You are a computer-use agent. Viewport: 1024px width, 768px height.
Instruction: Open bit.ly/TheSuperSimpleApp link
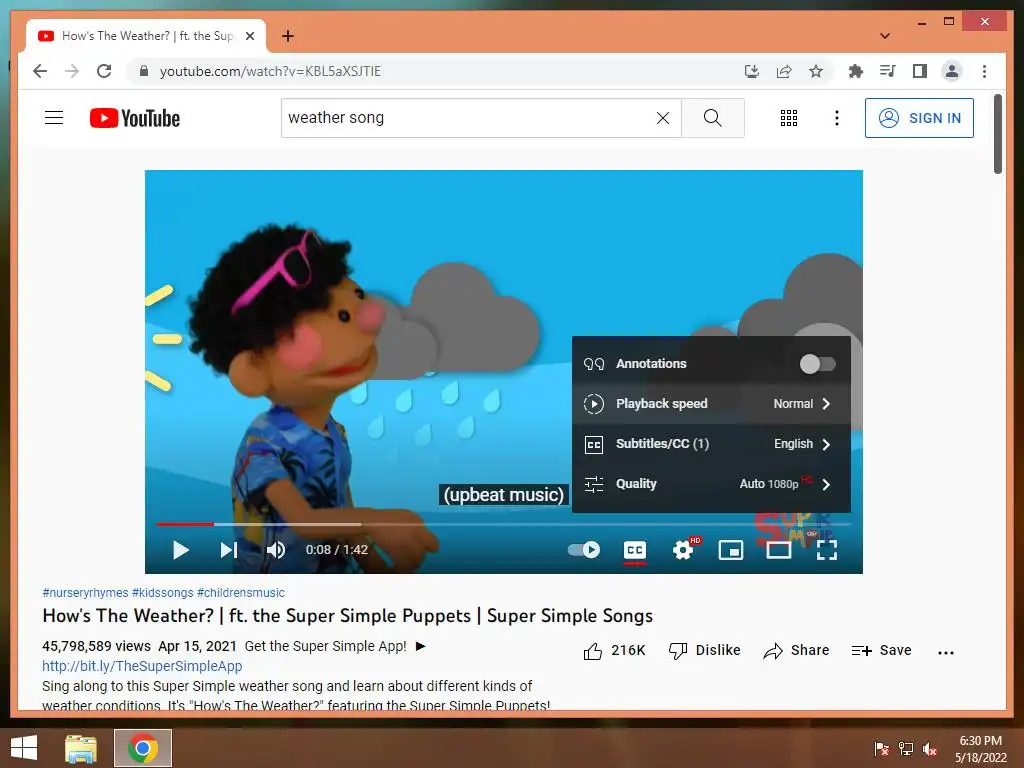[x=142, y=665]
